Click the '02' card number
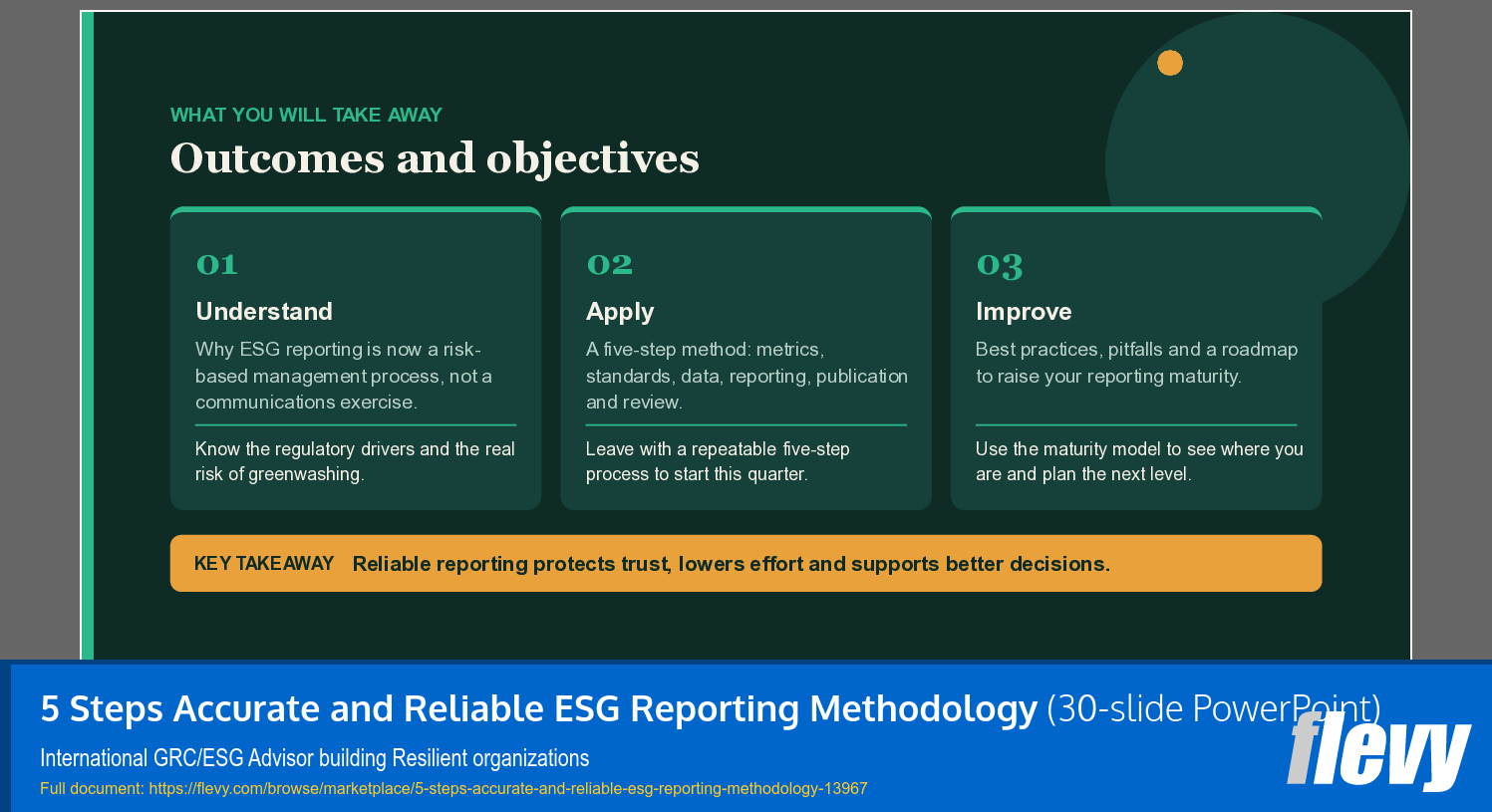The height and width of the screenshot is (812, 1492). pos(609,264)
